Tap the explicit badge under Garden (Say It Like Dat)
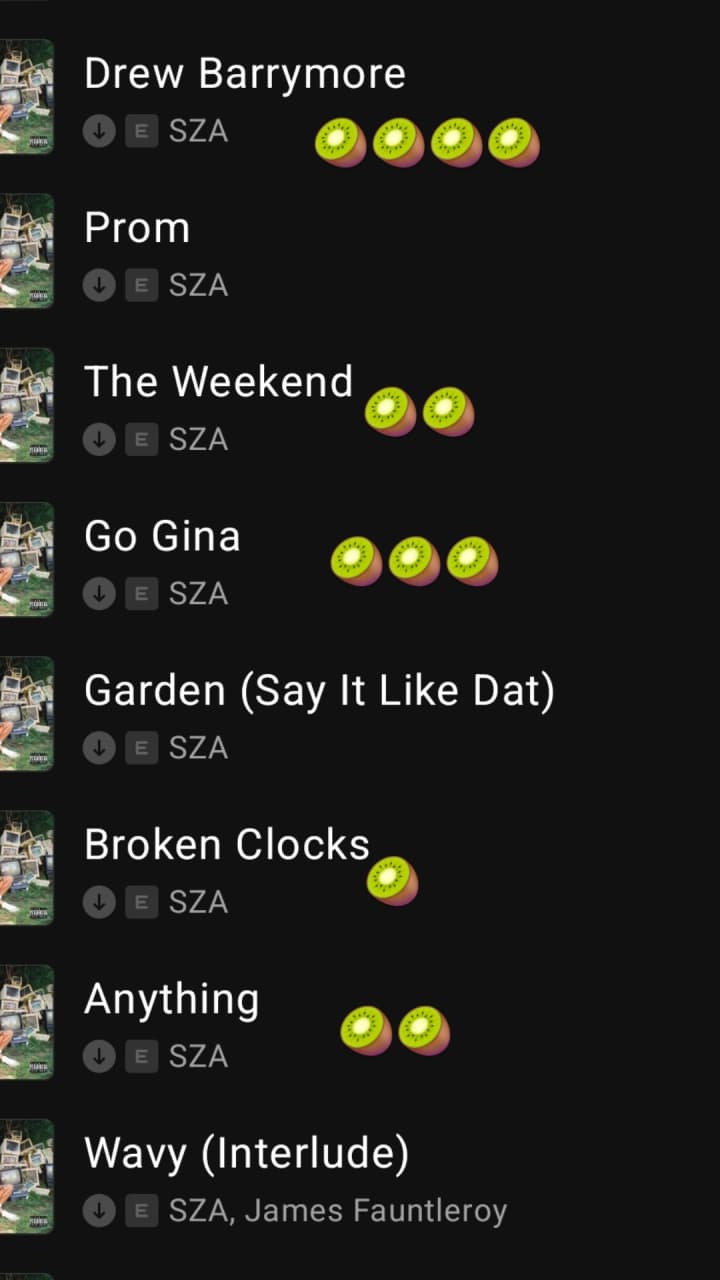 pyautogui.click(x=141, y=748)
